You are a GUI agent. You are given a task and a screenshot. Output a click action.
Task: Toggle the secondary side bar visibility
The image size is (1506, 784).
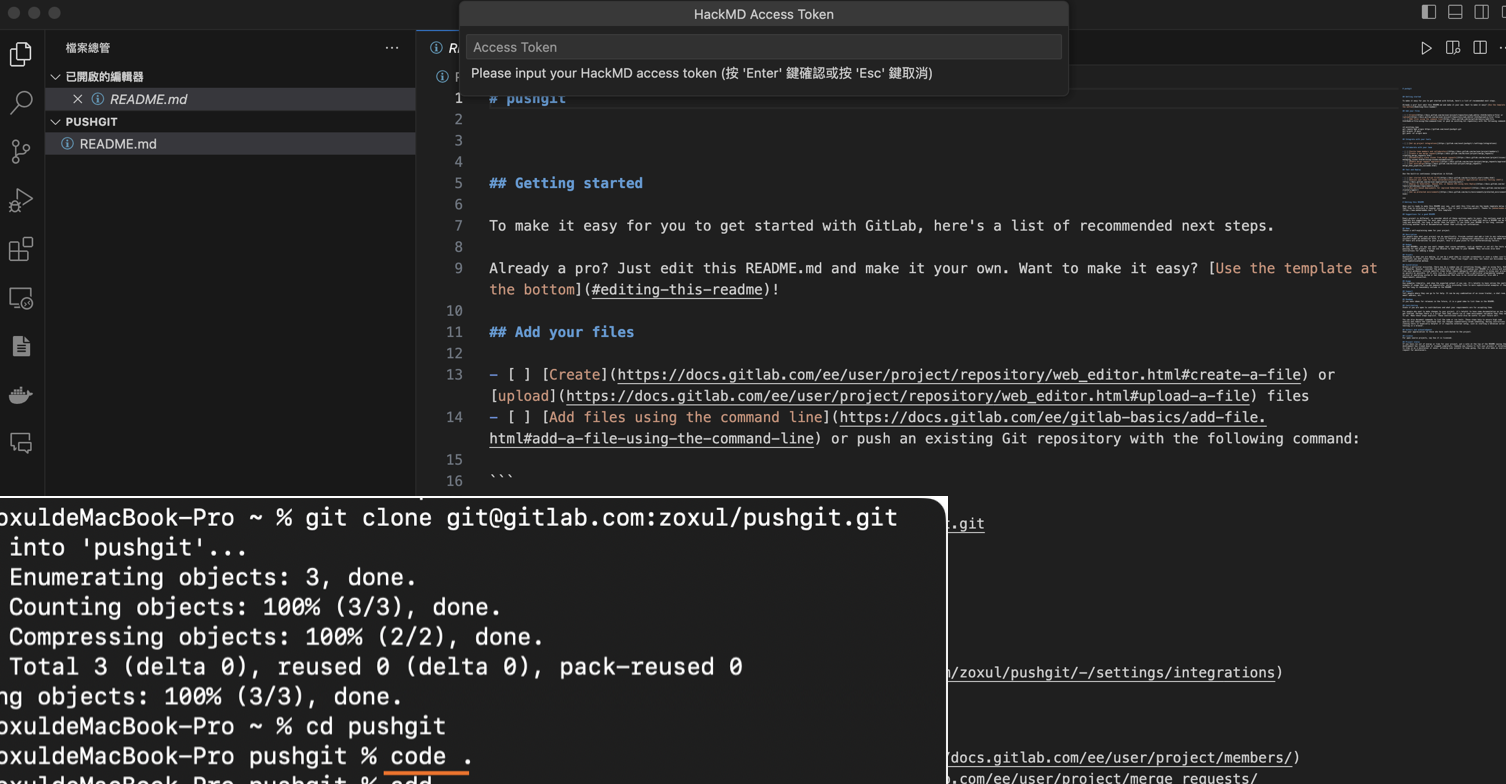click(x=1481, y=12)
